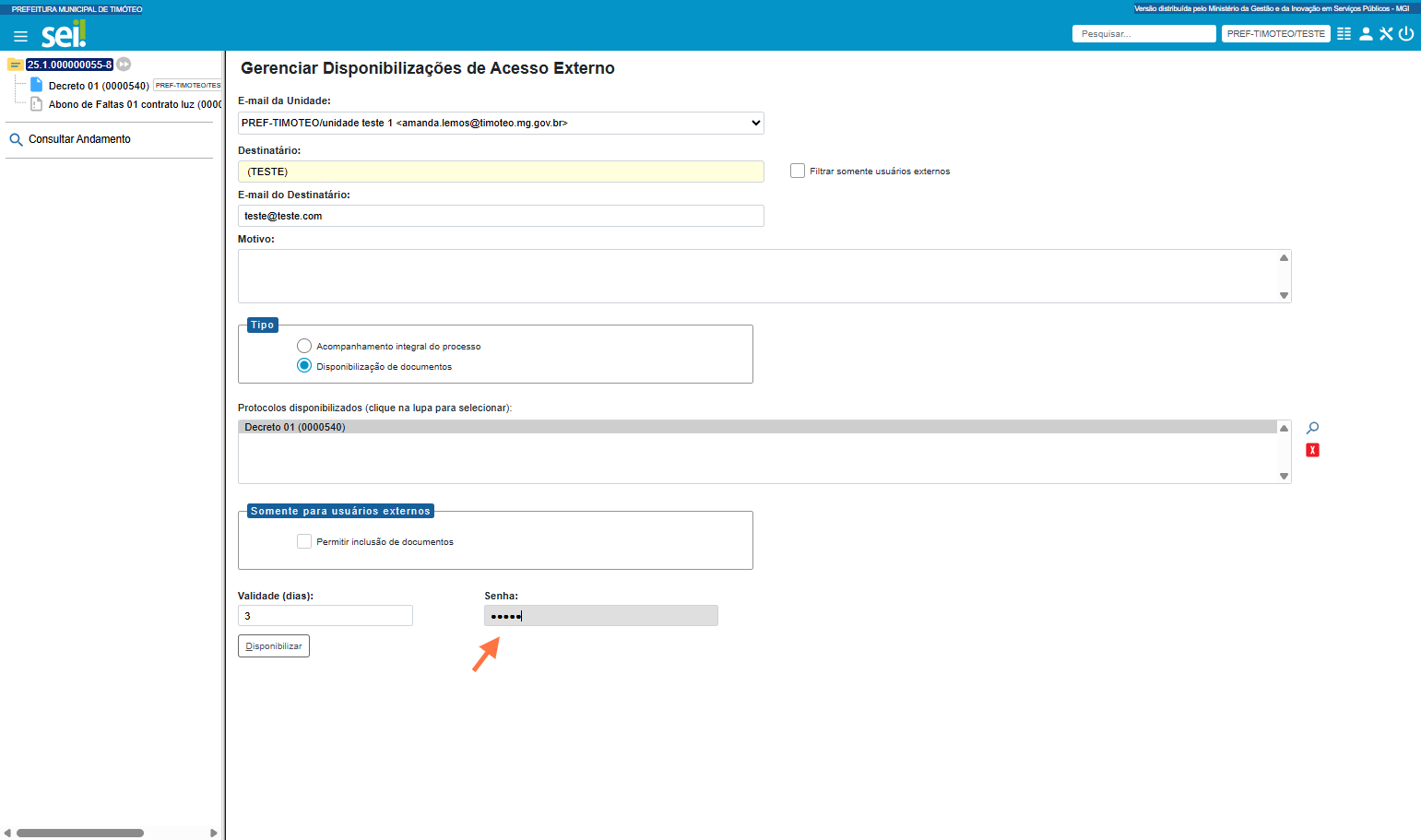Open process control grid icon

[1344, 34]
